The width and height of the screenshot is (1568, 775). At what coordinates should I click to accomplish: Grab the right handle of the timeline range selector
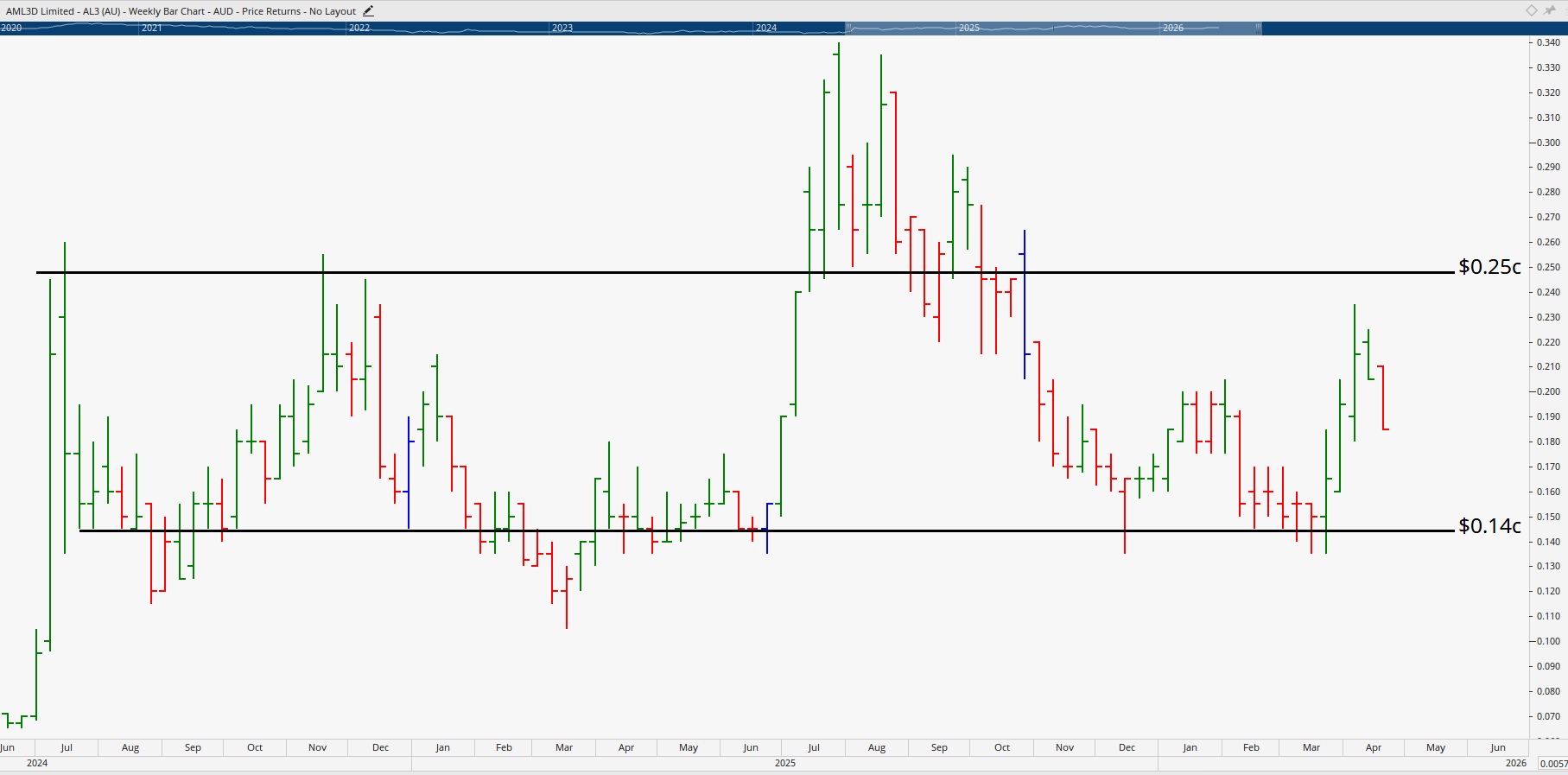(1259, 28)
